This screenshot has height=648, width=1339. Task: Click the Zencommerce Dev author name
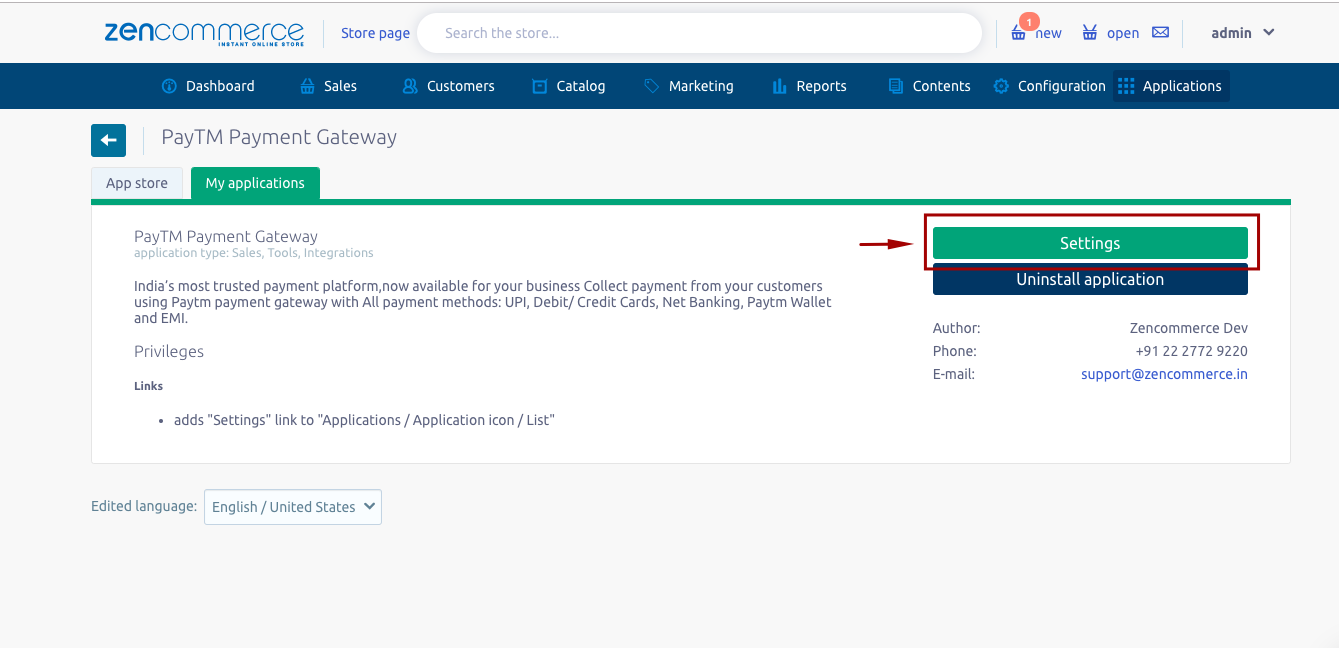1188,328
